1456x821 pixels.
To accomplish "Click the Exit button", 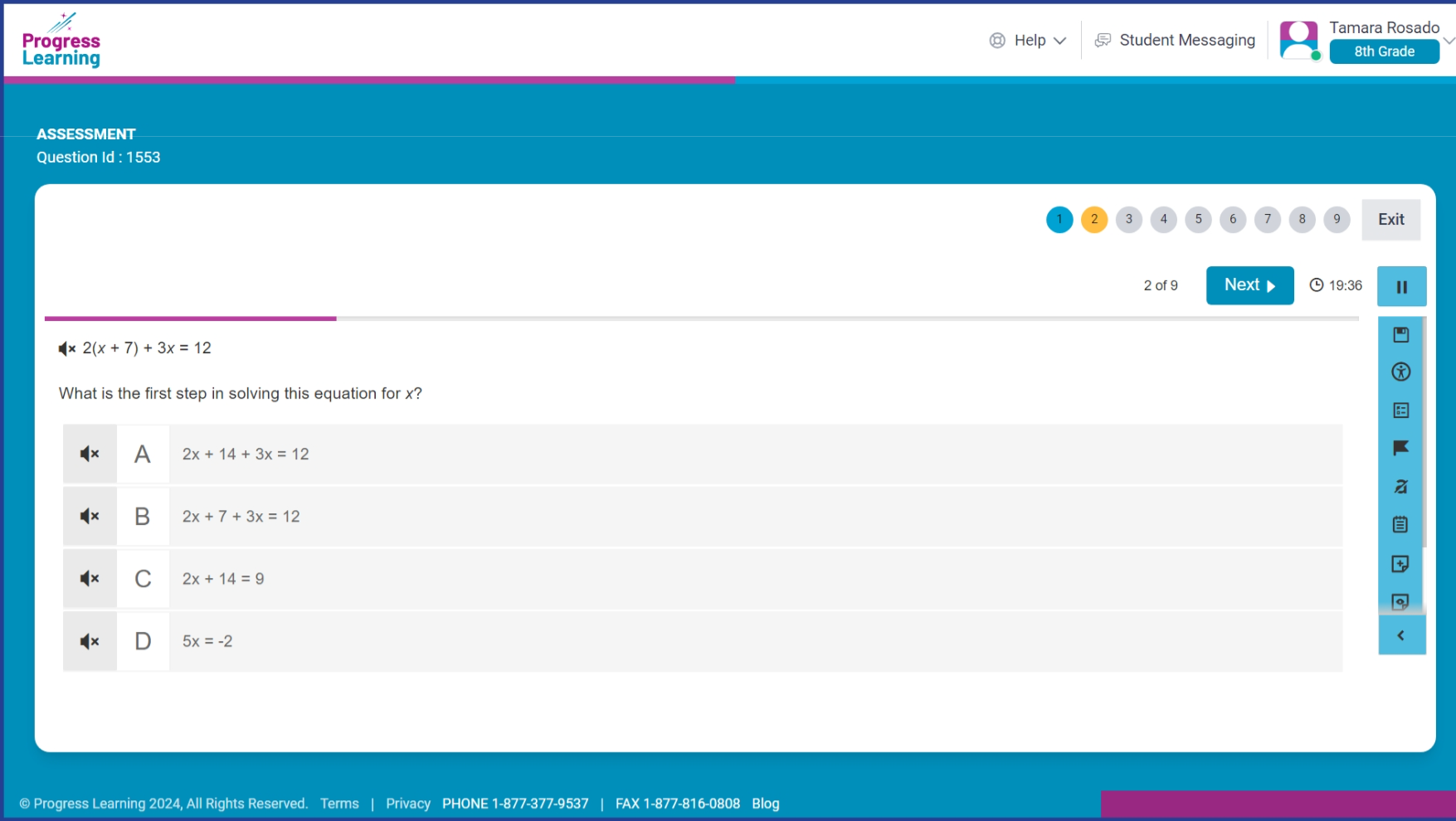I will 1391,220.
